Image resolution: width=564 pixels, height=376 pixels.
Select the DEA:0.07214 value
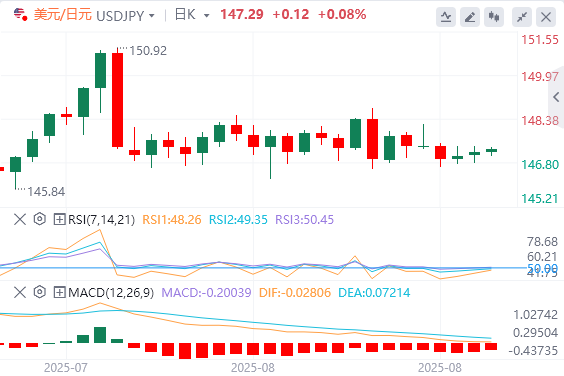pos(374,293)
